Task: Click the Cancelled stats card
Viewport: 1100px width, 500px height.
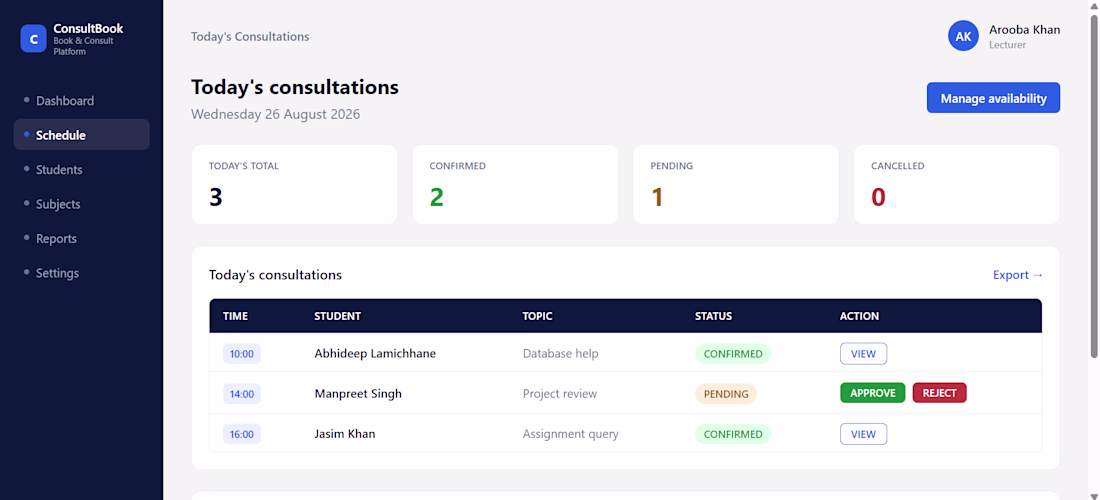Action: coord(956,184)
